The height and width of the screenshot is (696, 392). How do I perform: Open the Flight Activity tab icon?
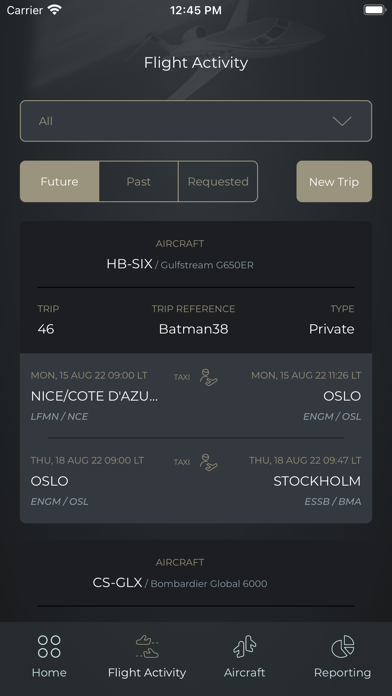click(147, 647)
